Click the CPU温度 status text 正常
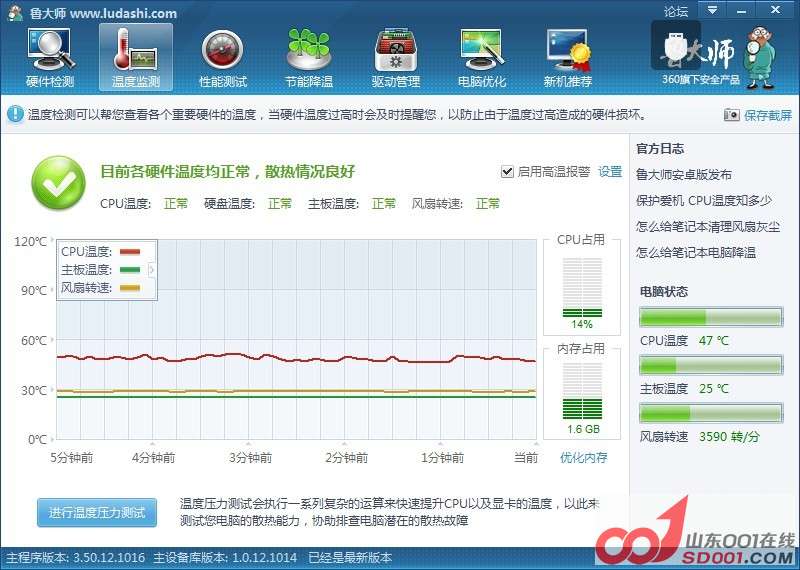This screenshot has height=570, width=800. [x=176, y=204]
